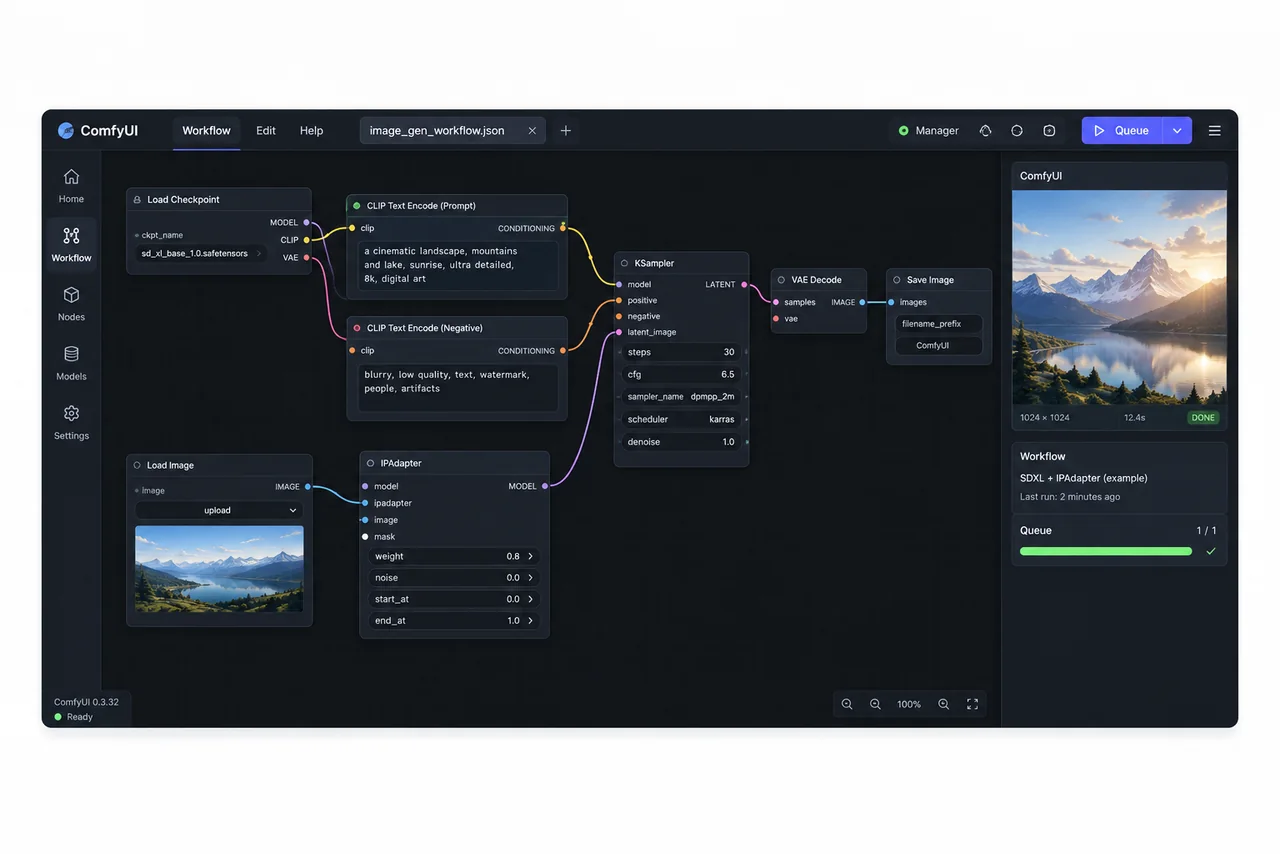Click the ComfyUI logo icon

(x=66, y=131)
